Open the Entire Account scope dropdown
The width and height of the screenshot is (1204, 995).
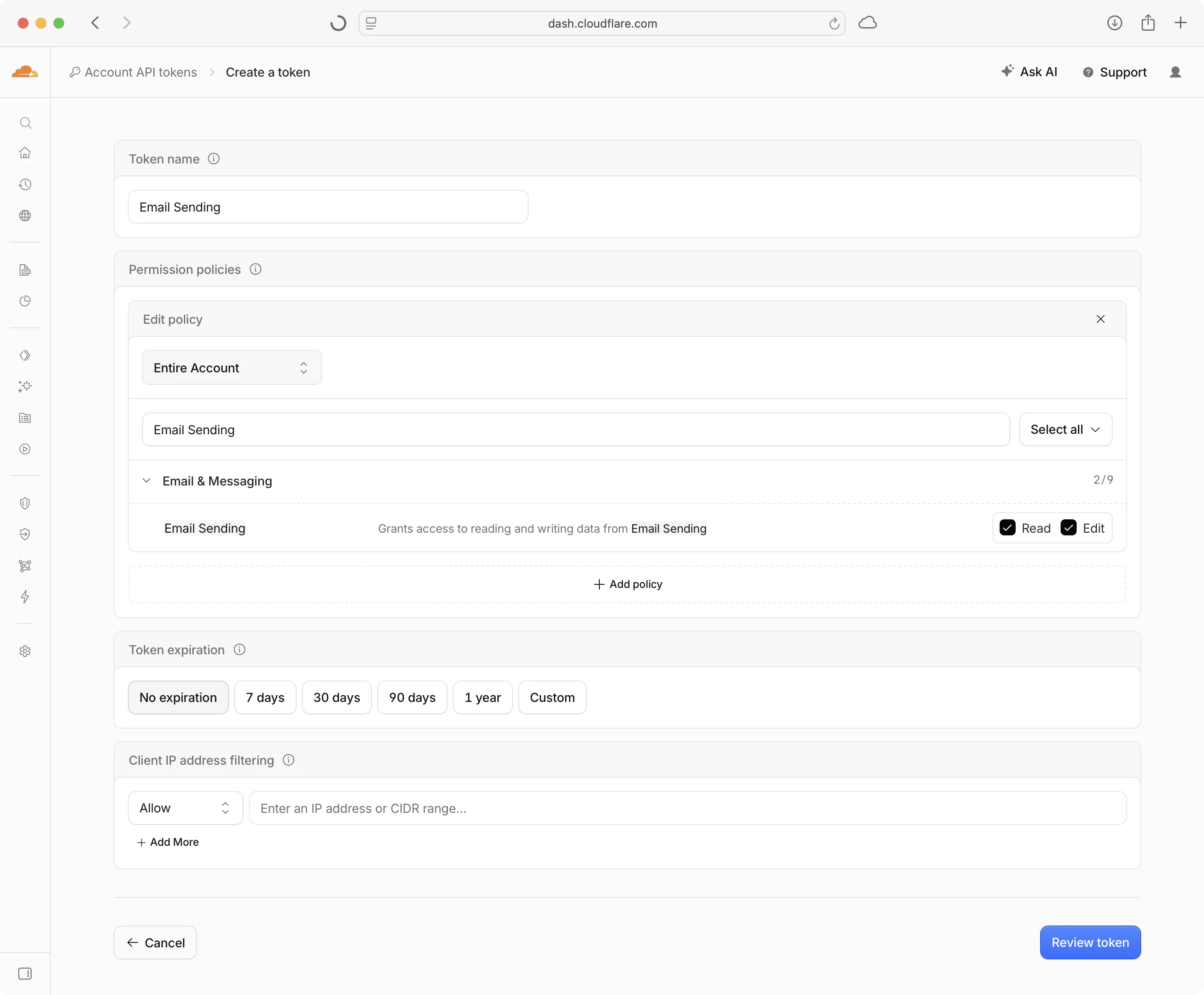click(x=232, y=367)
